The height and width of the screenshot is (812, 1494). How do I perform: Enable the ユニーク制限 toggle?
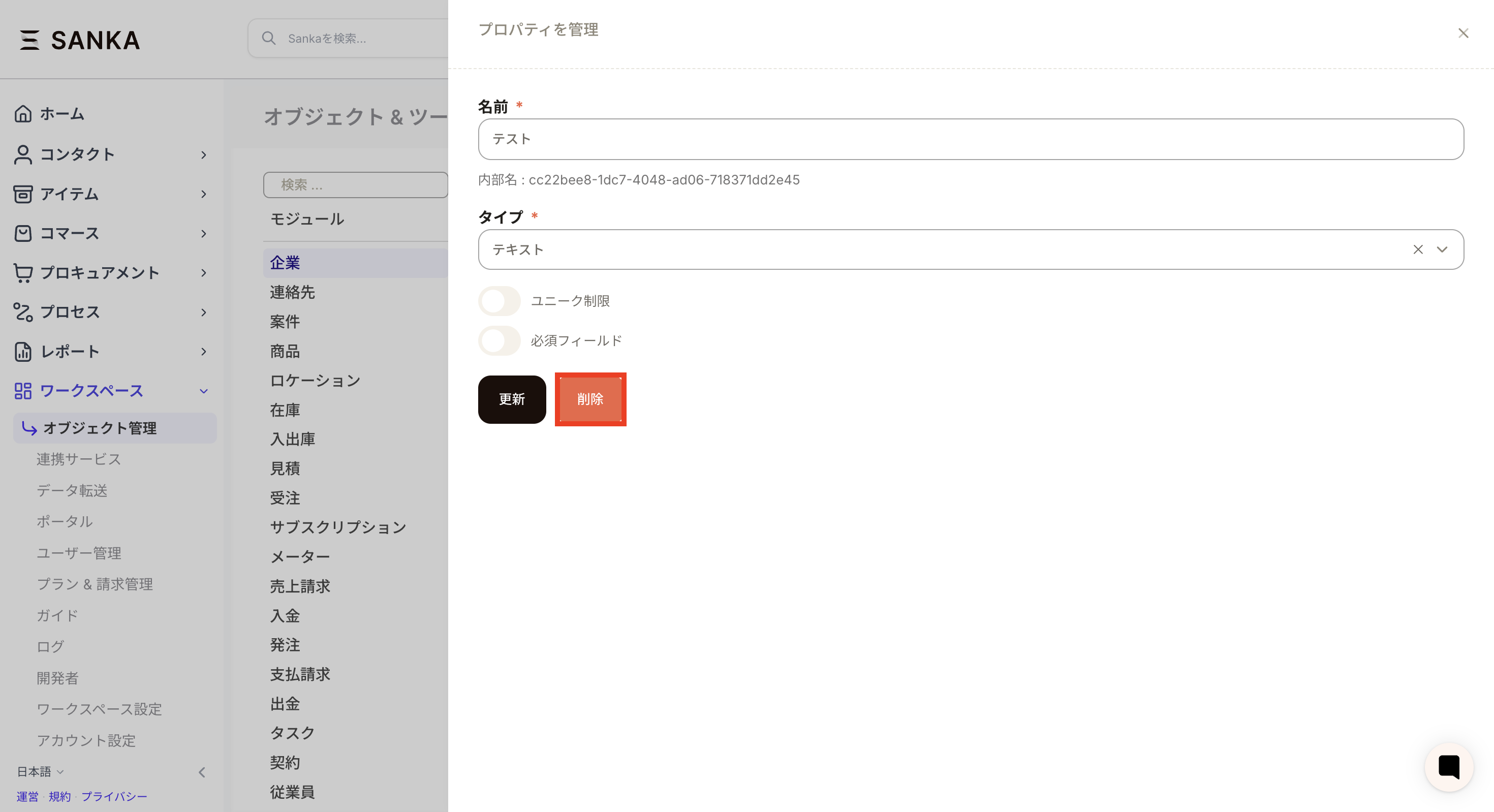tap(499, 301)
